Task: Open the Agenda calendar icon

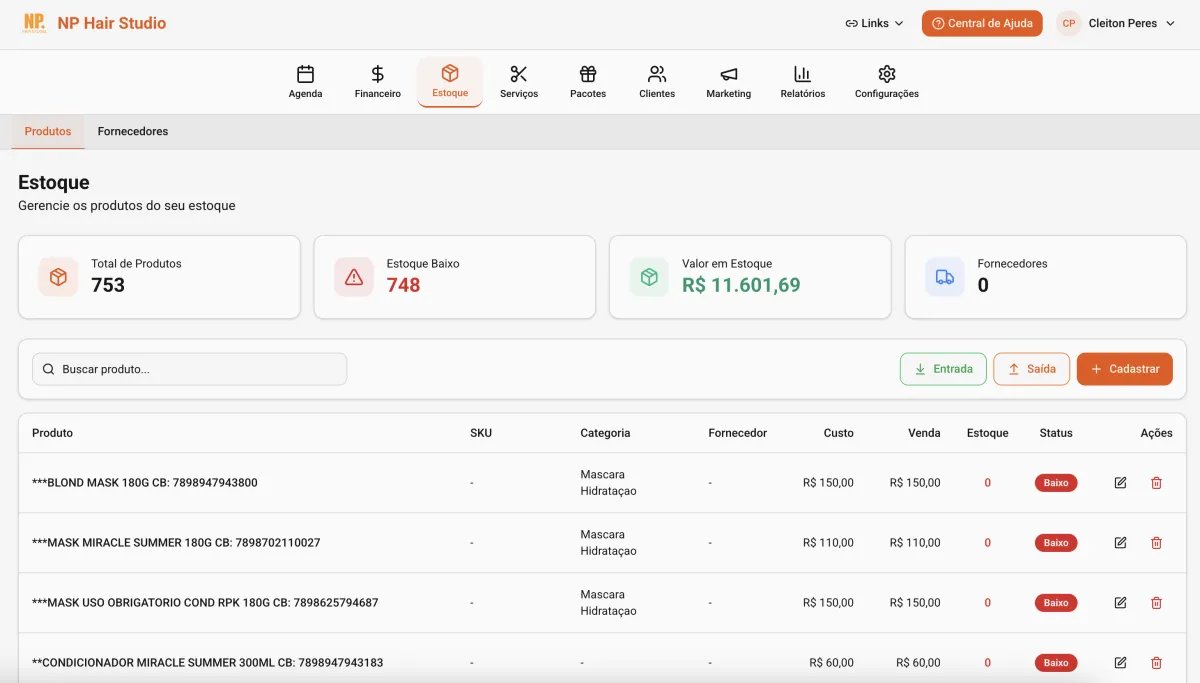Action: click(305, 75)
